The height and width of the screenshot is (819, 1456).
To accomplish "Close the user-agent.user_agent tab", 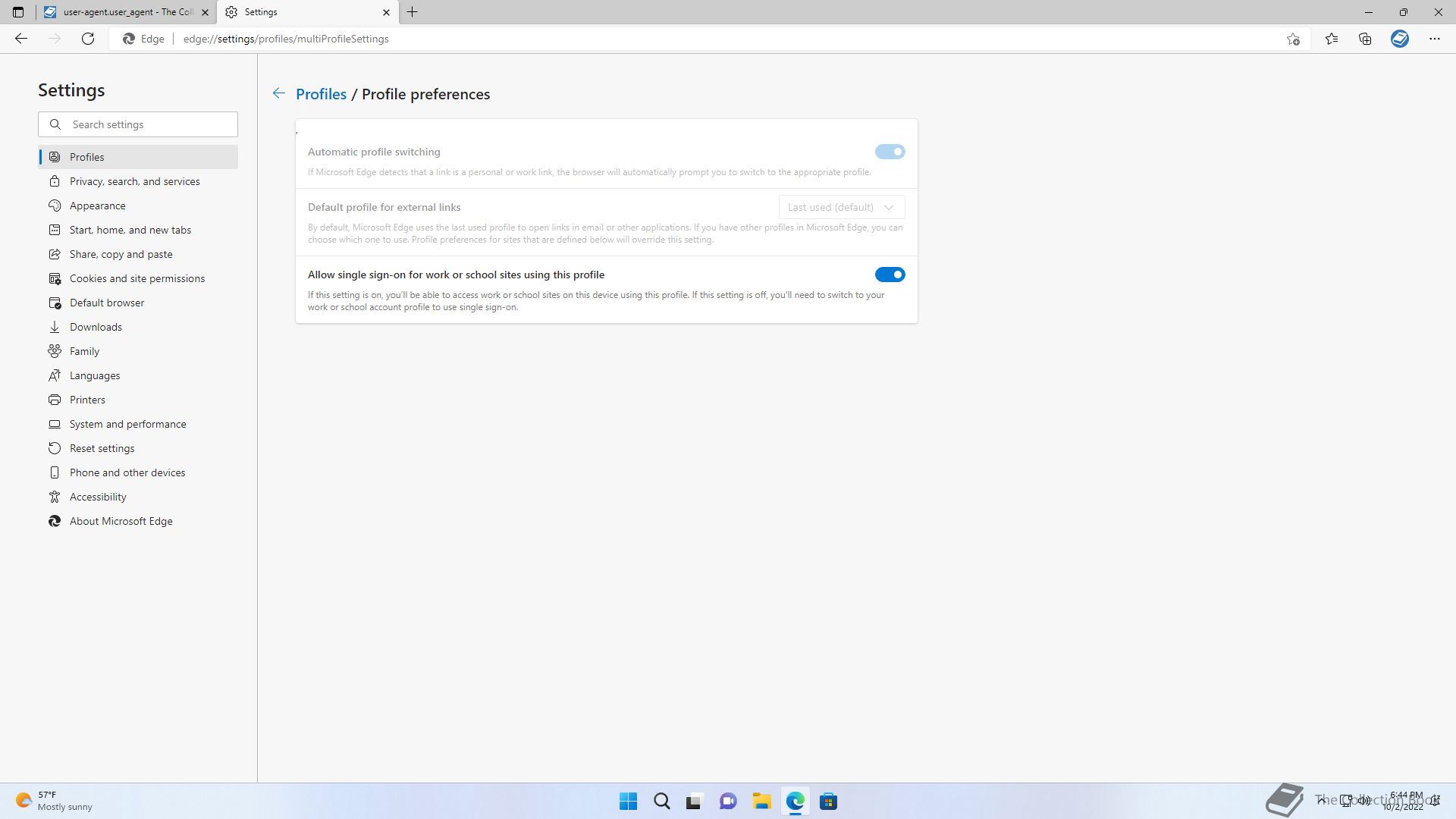I will point(205,12).
